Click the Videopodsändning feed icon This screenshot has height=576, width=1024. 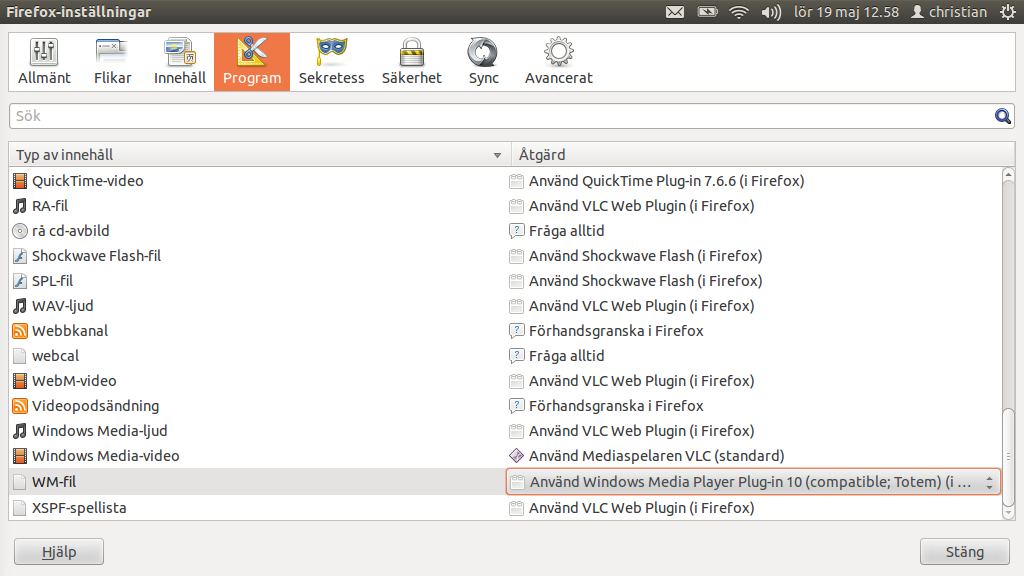(x=20, y=406)
